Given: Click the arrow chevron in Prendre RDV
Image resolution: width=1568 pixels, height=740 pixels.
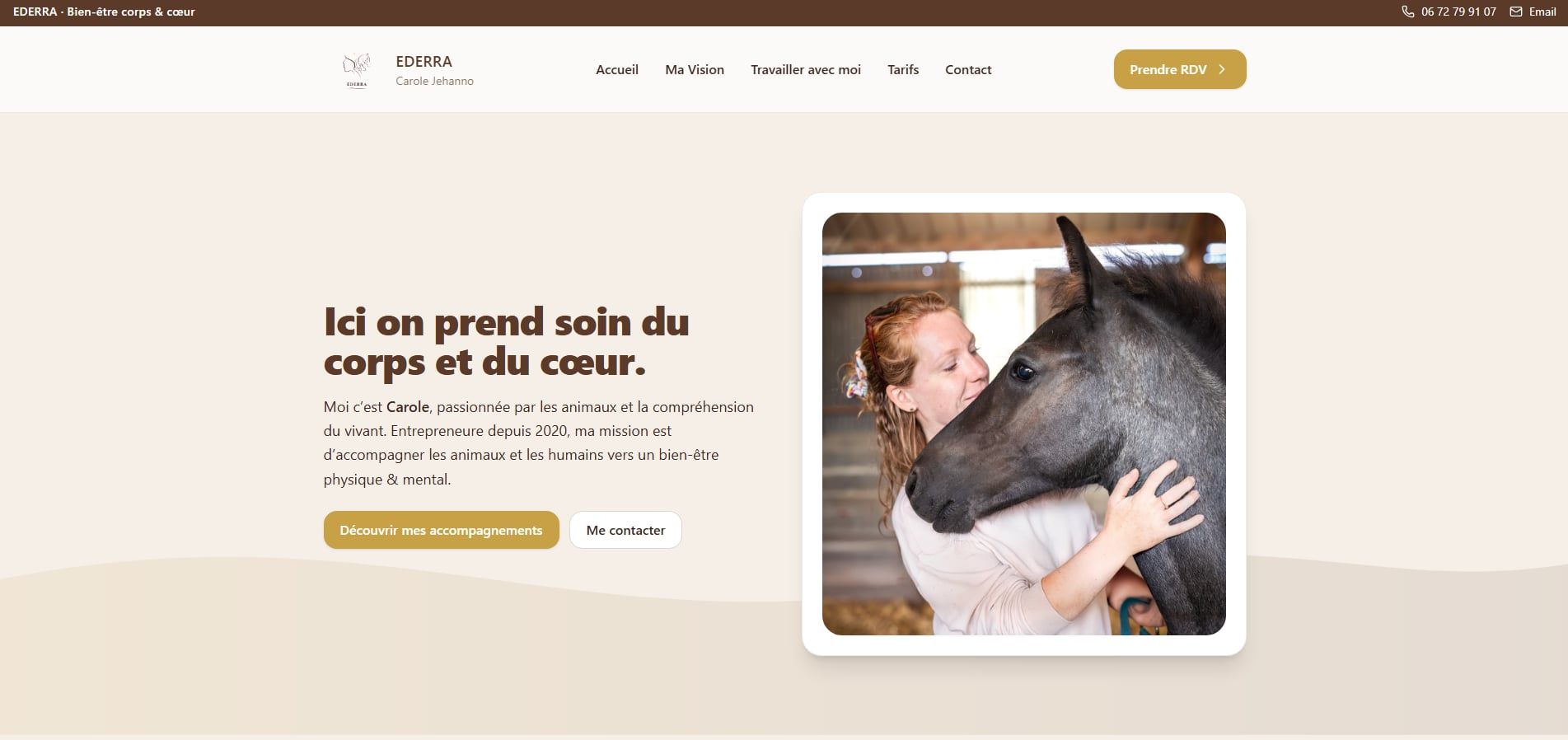Looking at the screenshot, I should click(1222, 69).
